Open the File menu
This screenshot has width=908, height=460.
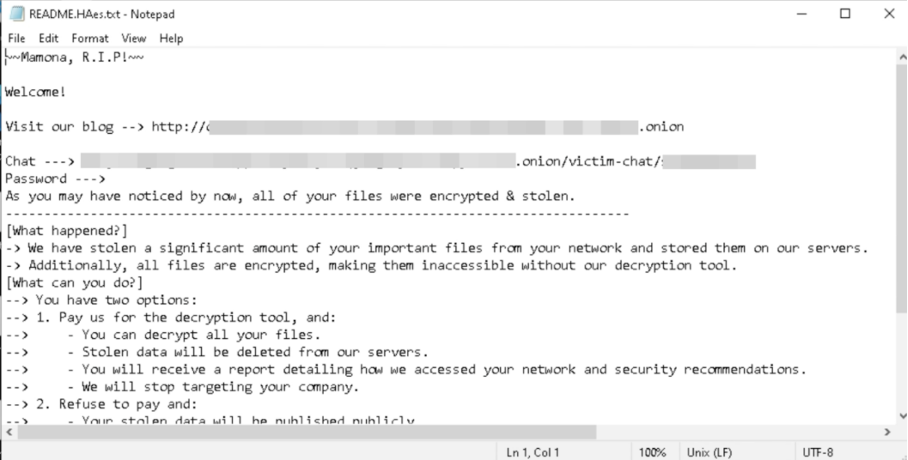point(16,38)
